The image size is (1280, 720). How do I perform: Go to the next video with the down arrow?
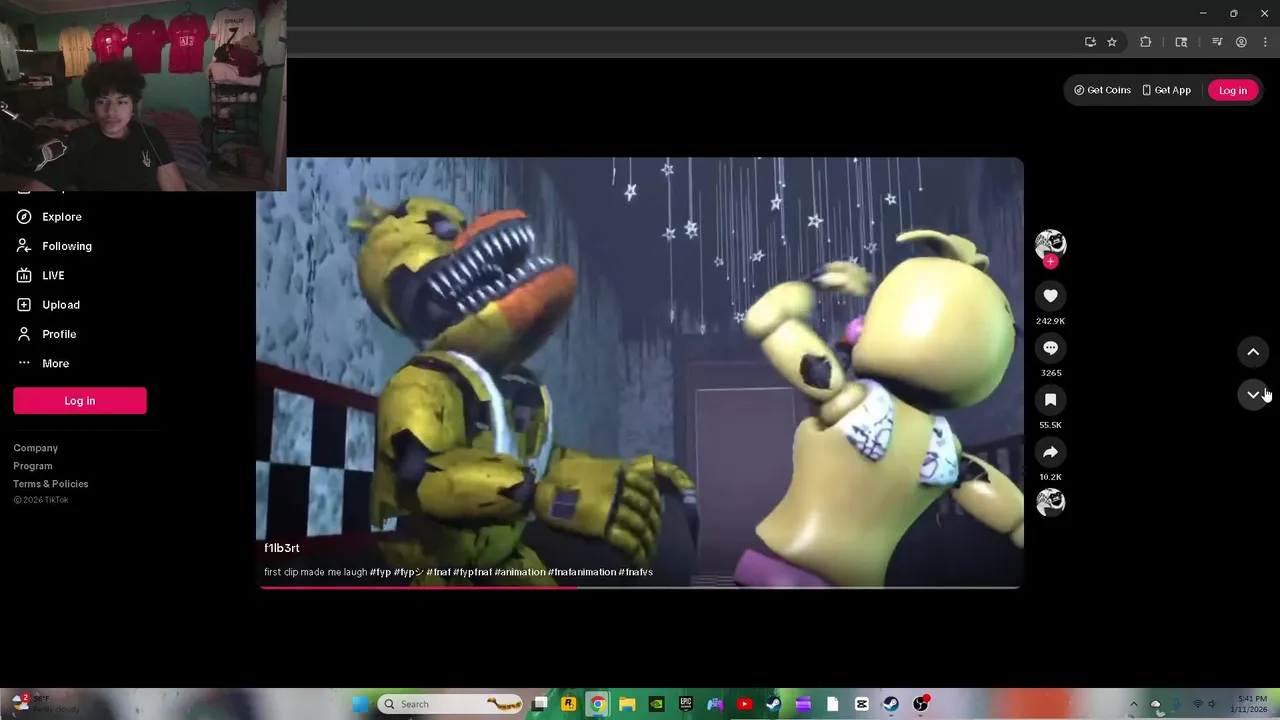(1253, 395)
